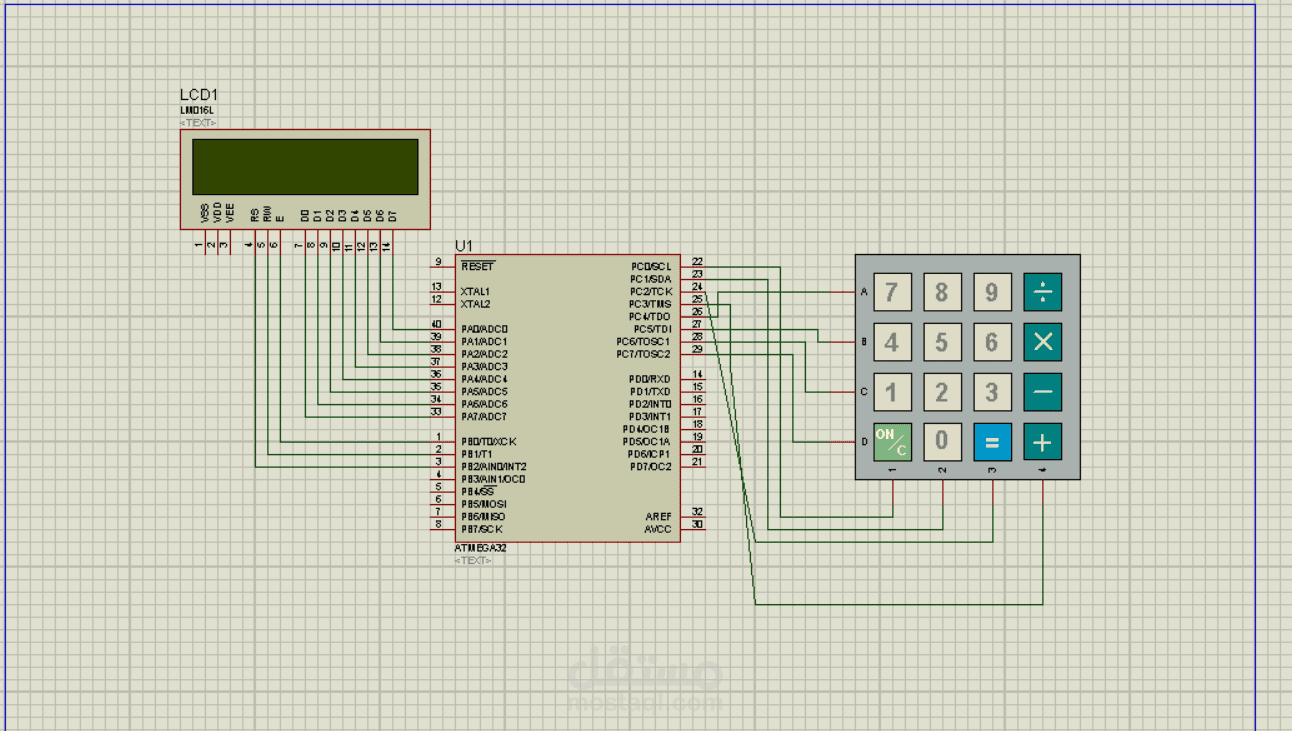The width and height of the screenshot is (1292, 731).
Task: Click the XTAL1 pin label
Action: [x=475, y=291]
